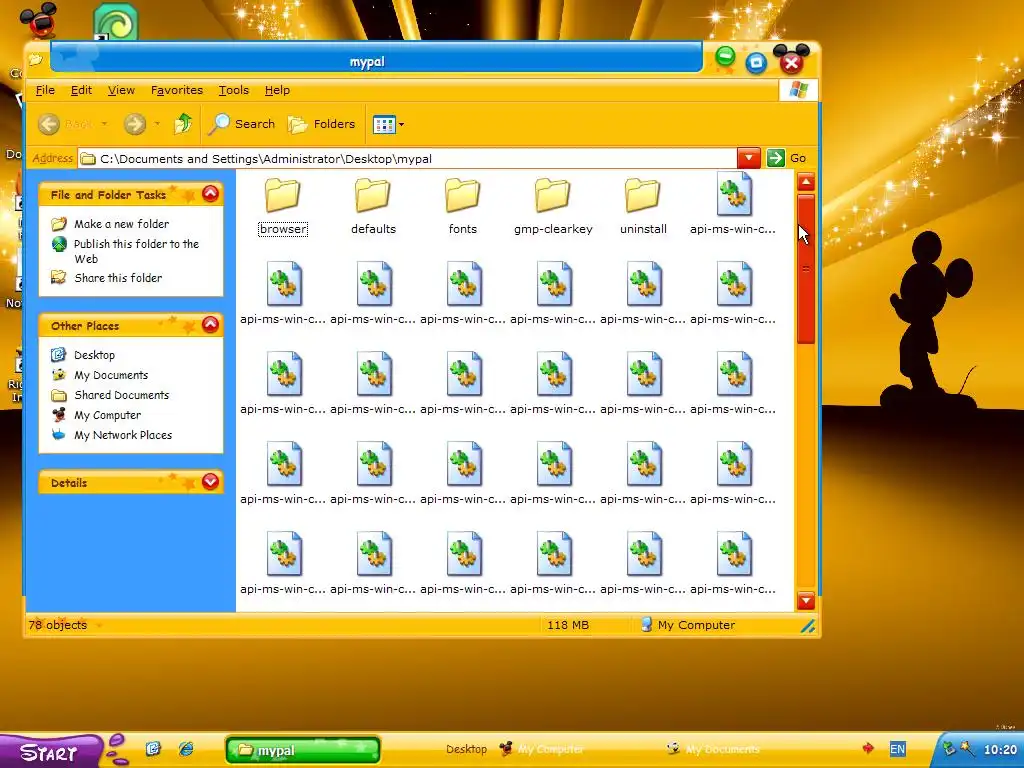The height and width of the screenshot is (768, 1024).
Task: Open the Views dropdown arrow
Action: (x=401, y=124)
